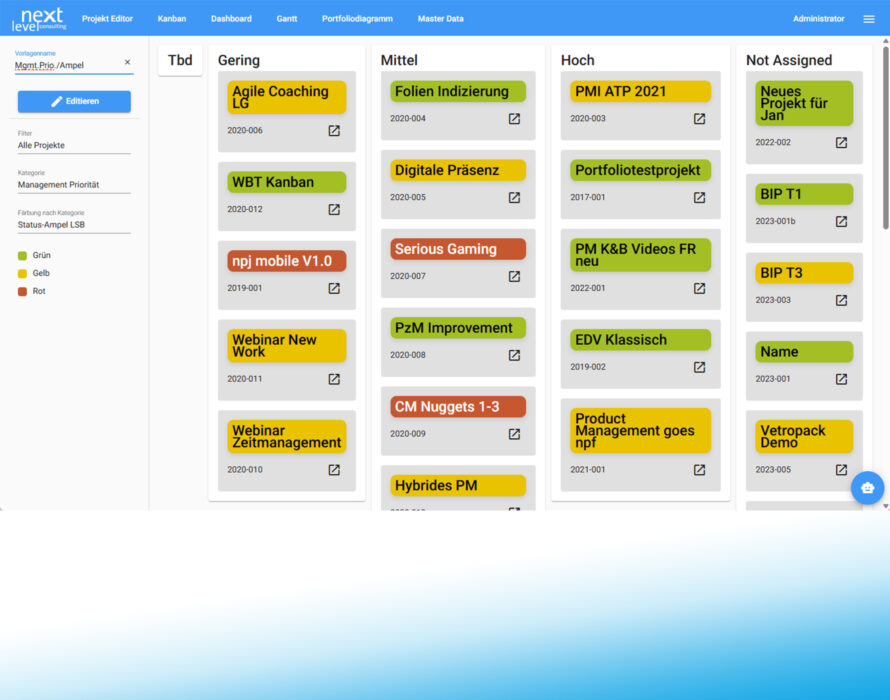Click project number 2017-001
The width and height of the screenshot is (890, 700).
587,198
